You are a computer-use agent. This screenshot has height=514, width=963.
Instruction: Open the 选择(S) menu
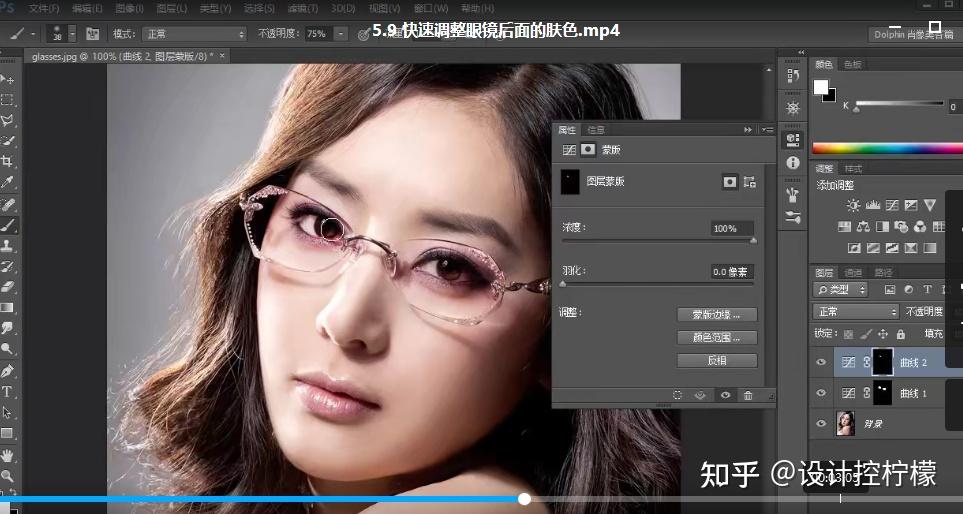point(259,9)
